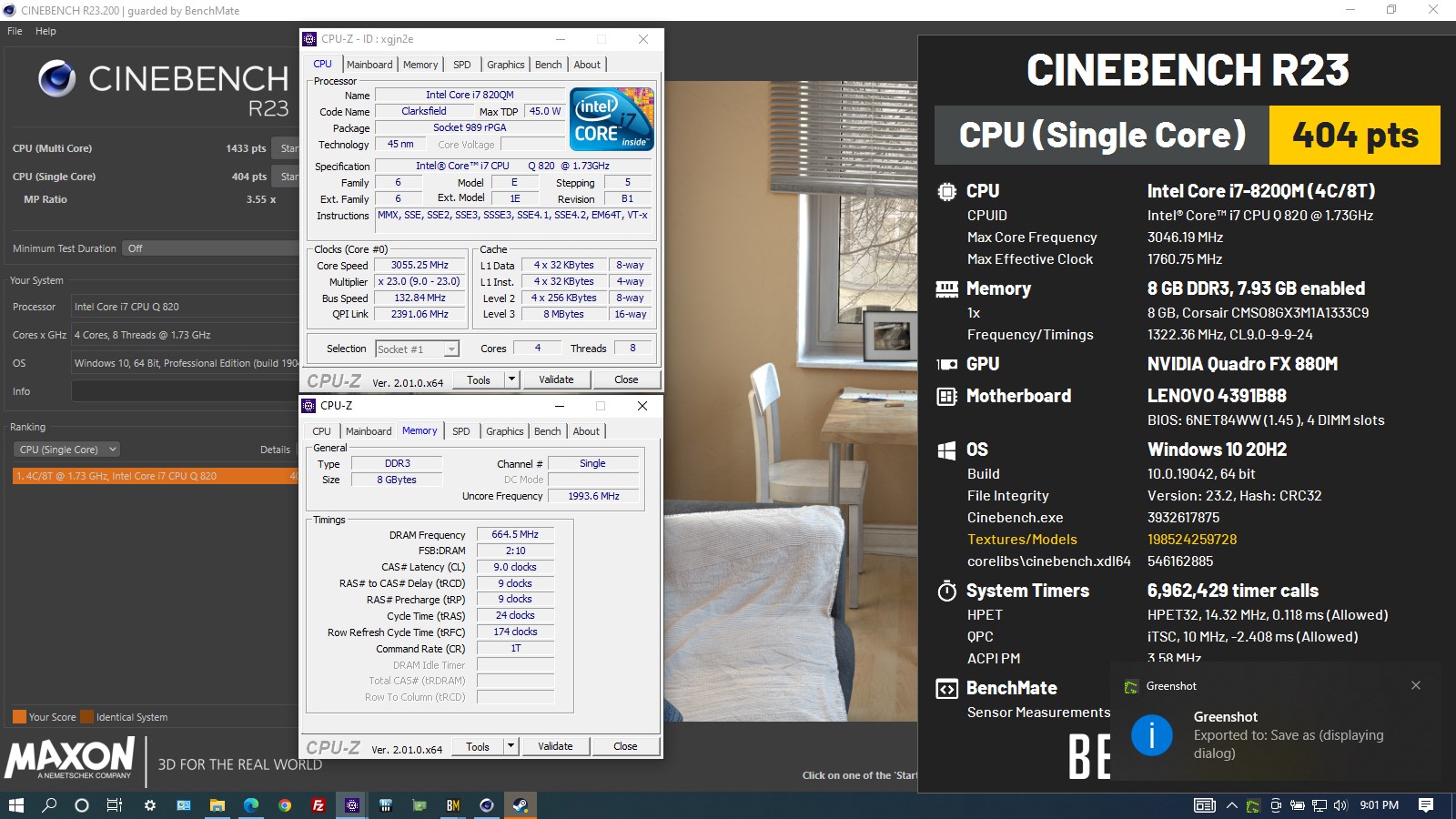Open Cinebench Help menu
Image resolution: width=1456 pixels, height=819 pixels.
45,31
